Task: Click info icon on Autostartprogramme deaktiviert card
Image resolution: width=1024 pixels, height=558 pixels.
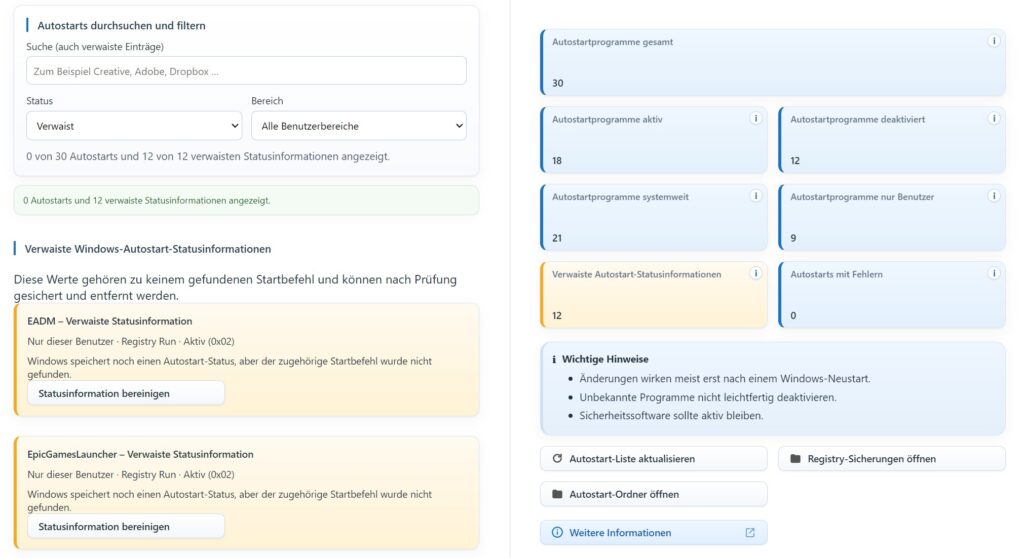Action: 993,118
